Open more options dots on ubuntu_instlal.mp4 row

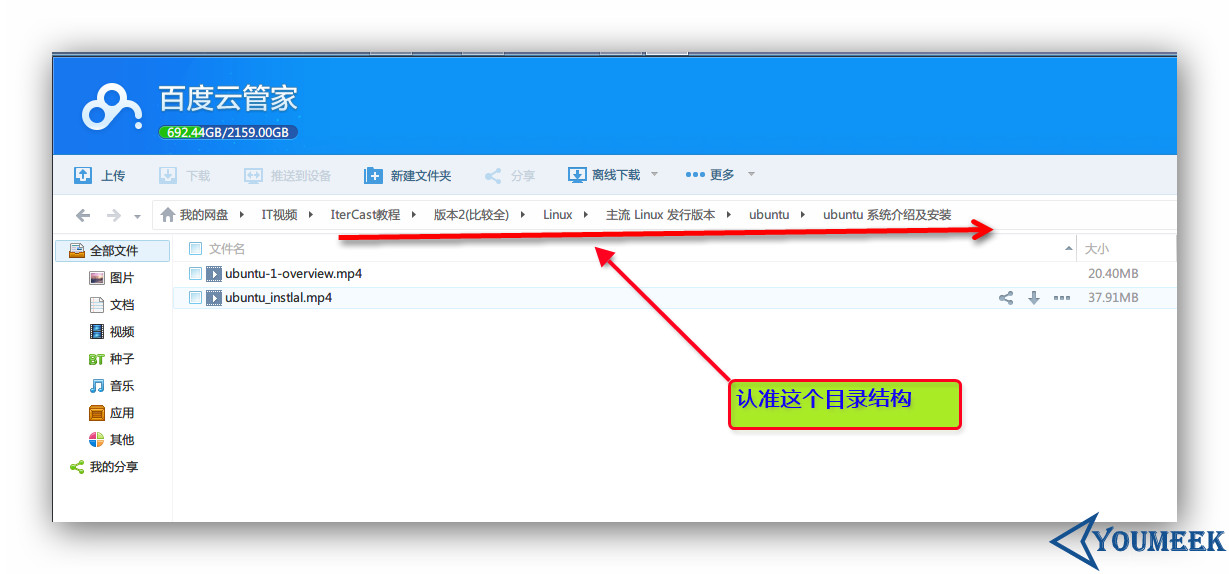coord(1062,298)
